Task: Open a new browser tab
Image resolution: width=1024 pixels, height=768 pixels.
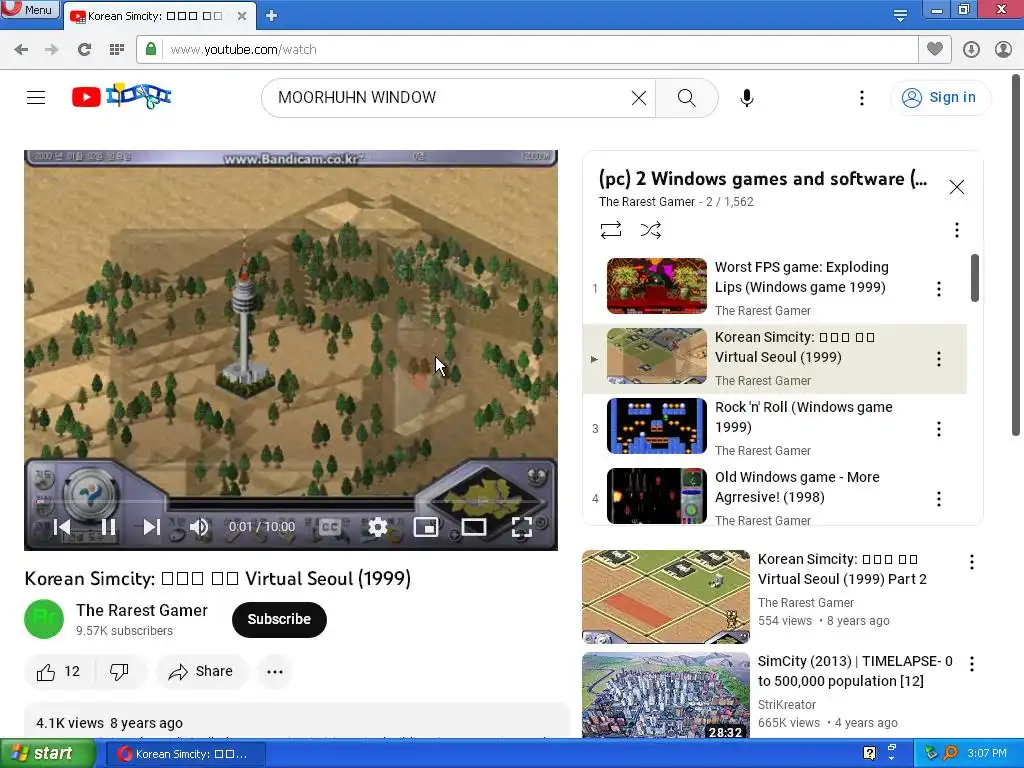Action: coord(272,16)
